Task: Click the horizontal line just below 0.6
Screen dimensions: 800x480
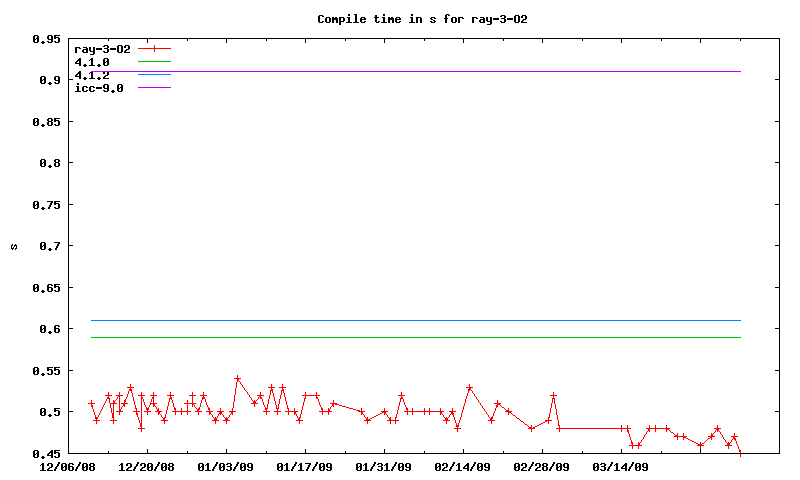Action: [450, 337]
